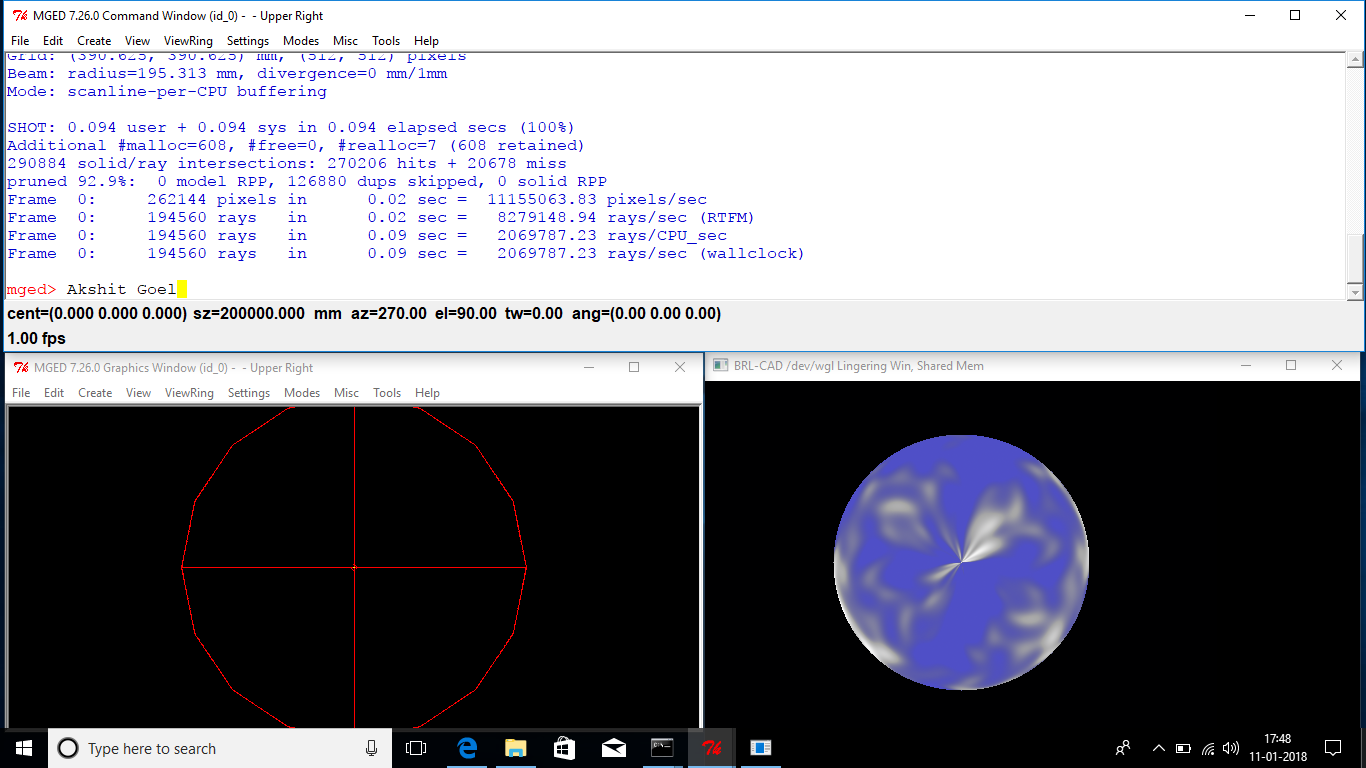Open Modes menu in Graphics Window
The width and height of the screenshot is (1366, 768).
[x=302, y=393]
